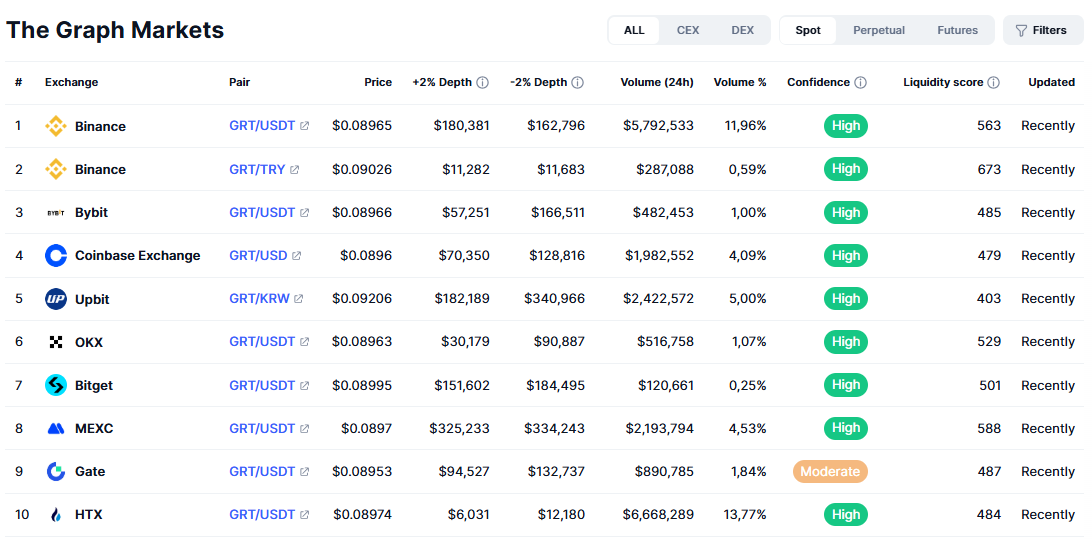Click the MEXC exchange logo
1092x539 pixels.
(56, 428)
